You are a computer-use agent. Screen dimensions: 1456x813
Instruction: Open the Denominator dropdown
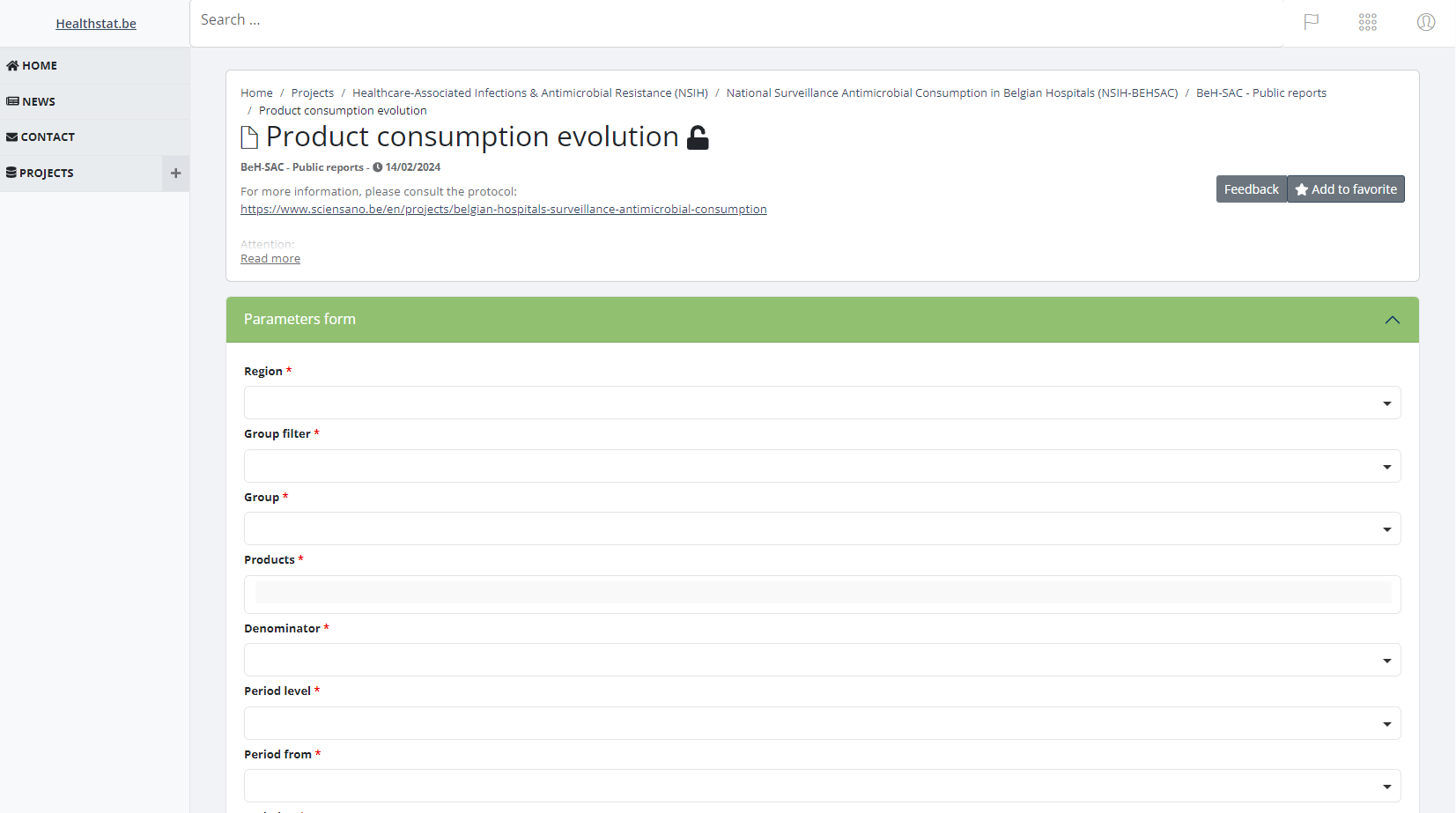click(822, 661)
